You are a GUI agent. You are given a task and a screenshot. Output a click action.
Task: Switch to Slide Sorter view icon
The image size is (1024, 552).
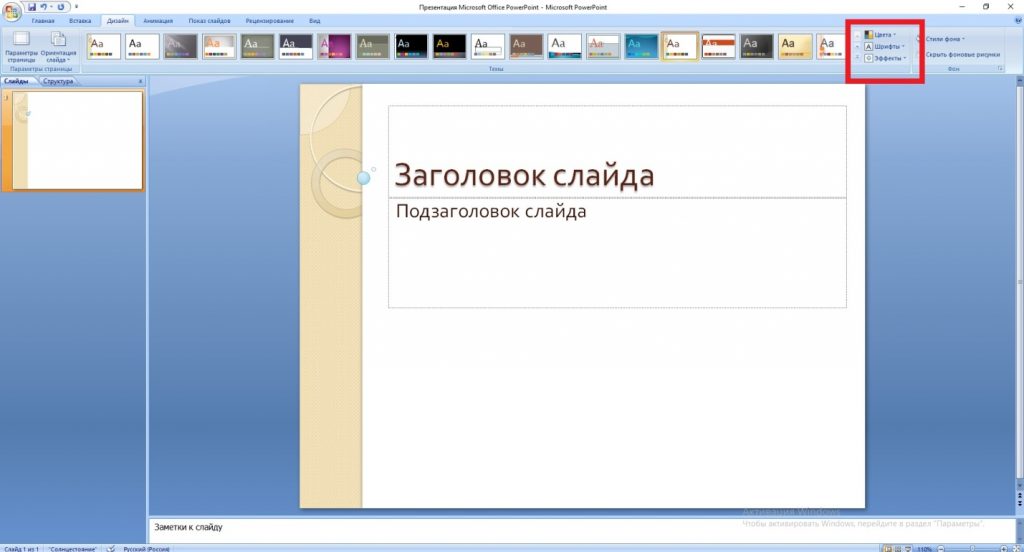pos(898,549)
